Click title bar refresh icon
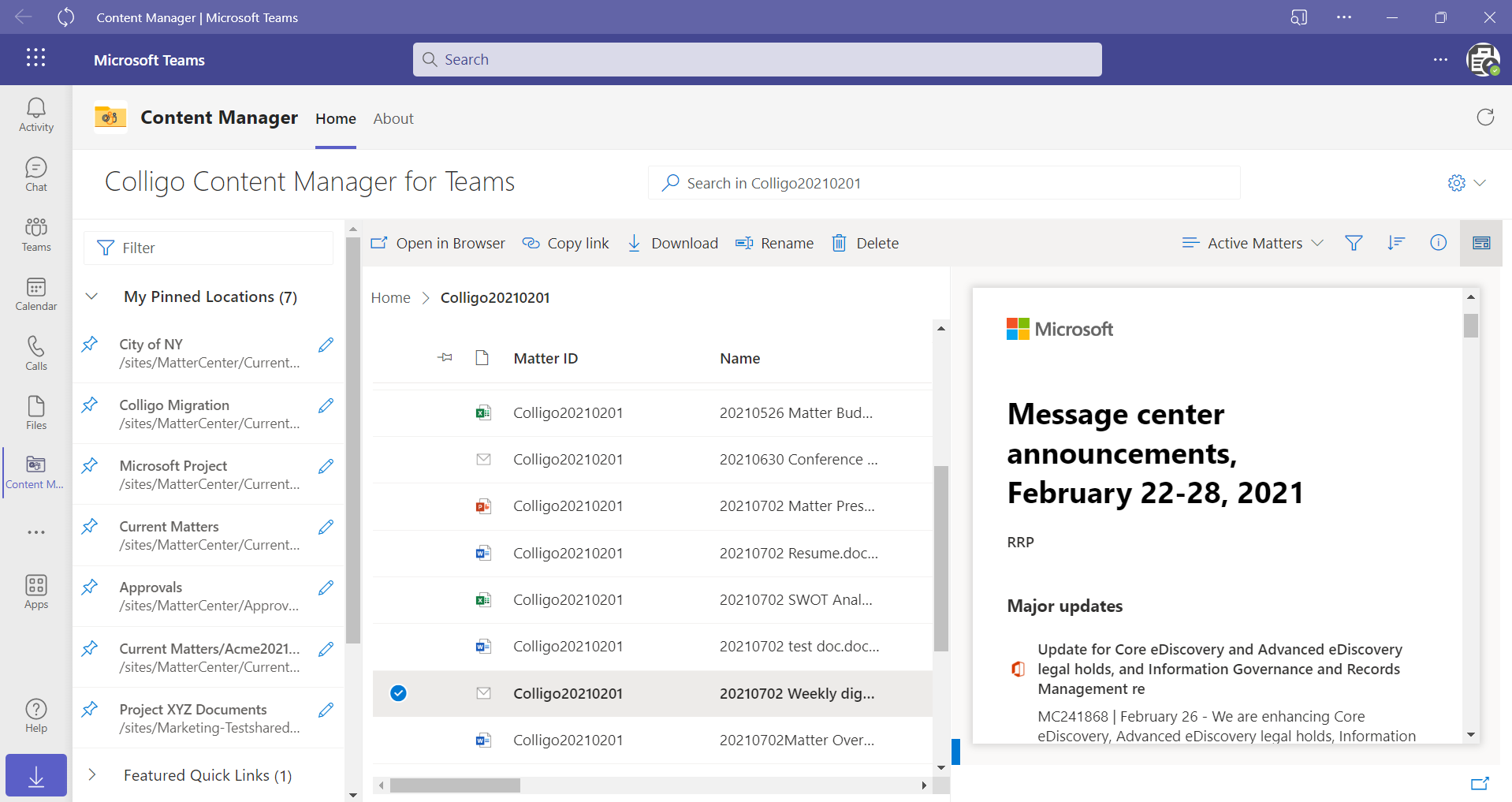 (66, 17)
